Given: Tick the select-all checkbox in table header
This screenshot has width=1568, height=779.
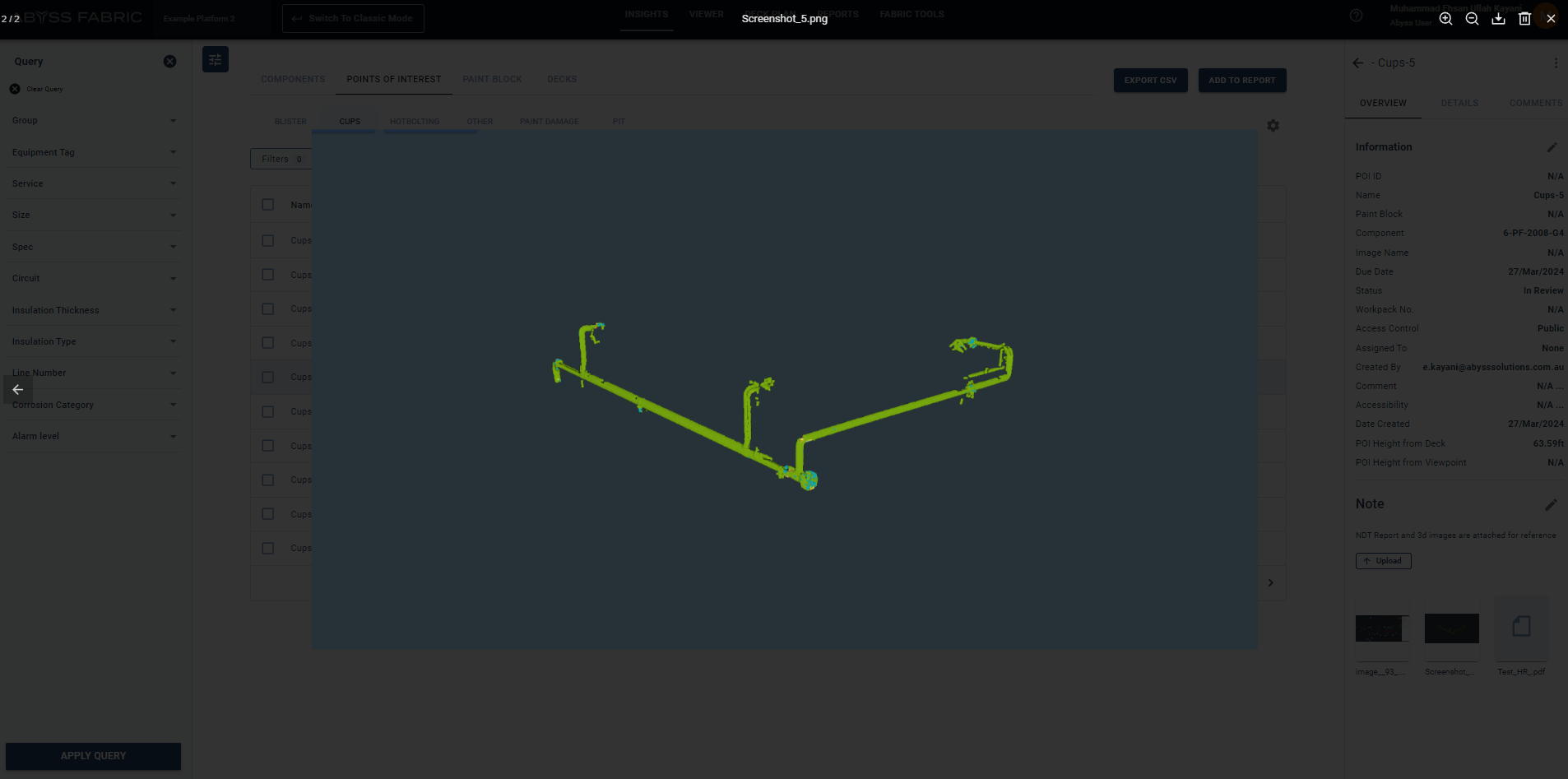Looking at the screenshot, I should pyautogui.click(x=268, y=205).
